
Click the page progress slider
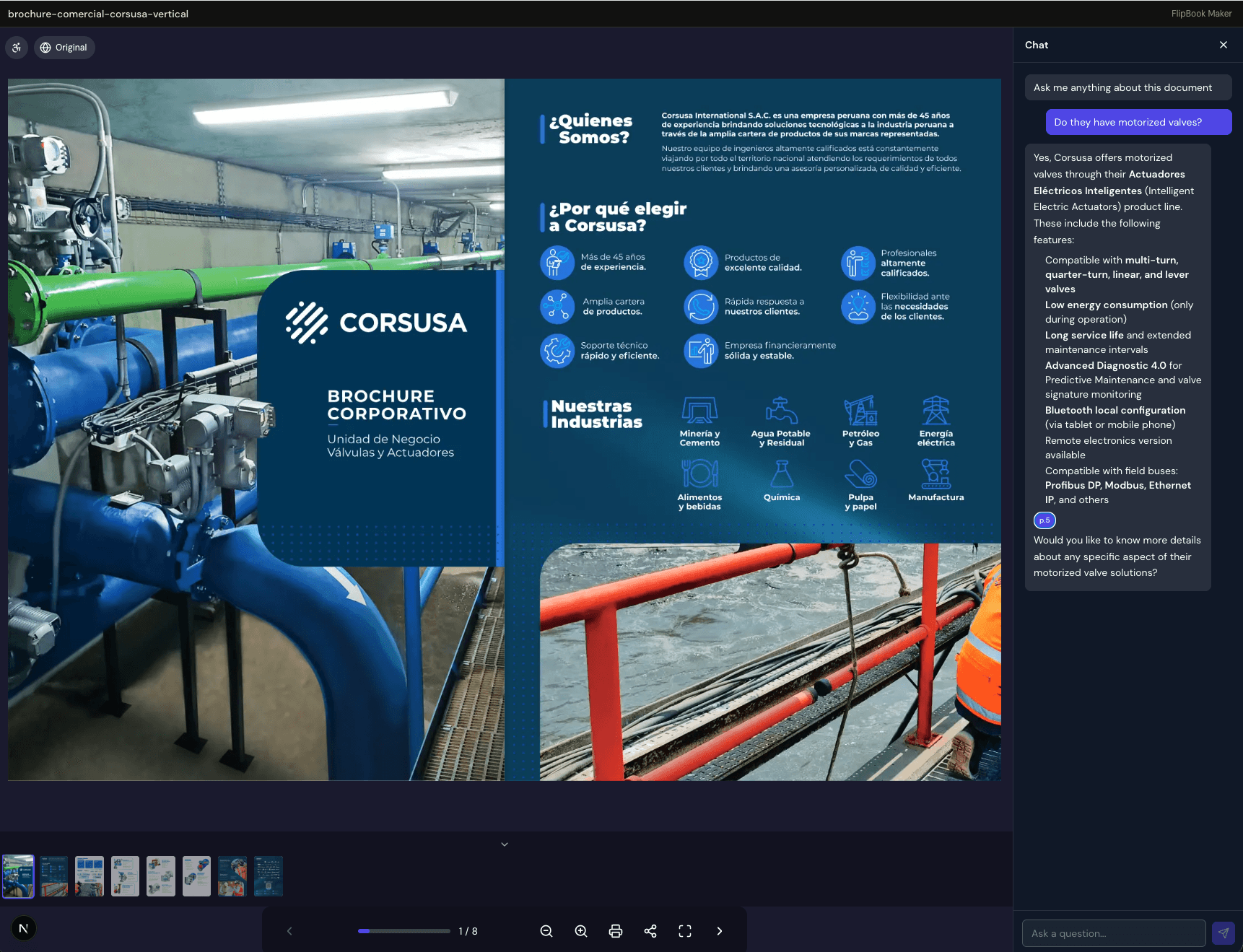tap(404, 931)
